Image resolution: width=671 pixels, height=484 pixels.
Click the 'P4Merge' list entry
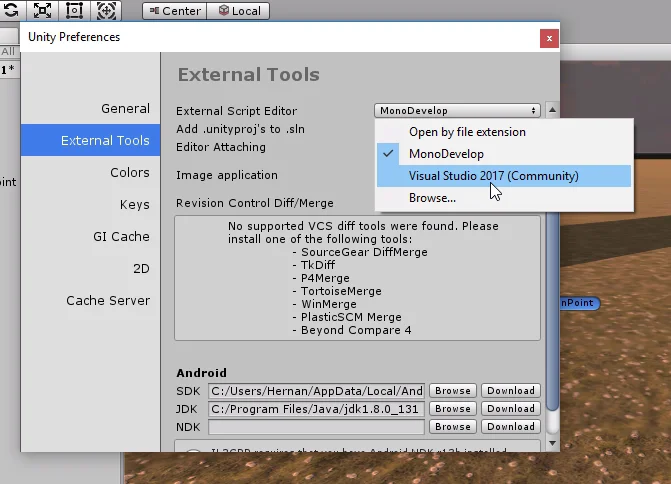(x=325, y=278)
